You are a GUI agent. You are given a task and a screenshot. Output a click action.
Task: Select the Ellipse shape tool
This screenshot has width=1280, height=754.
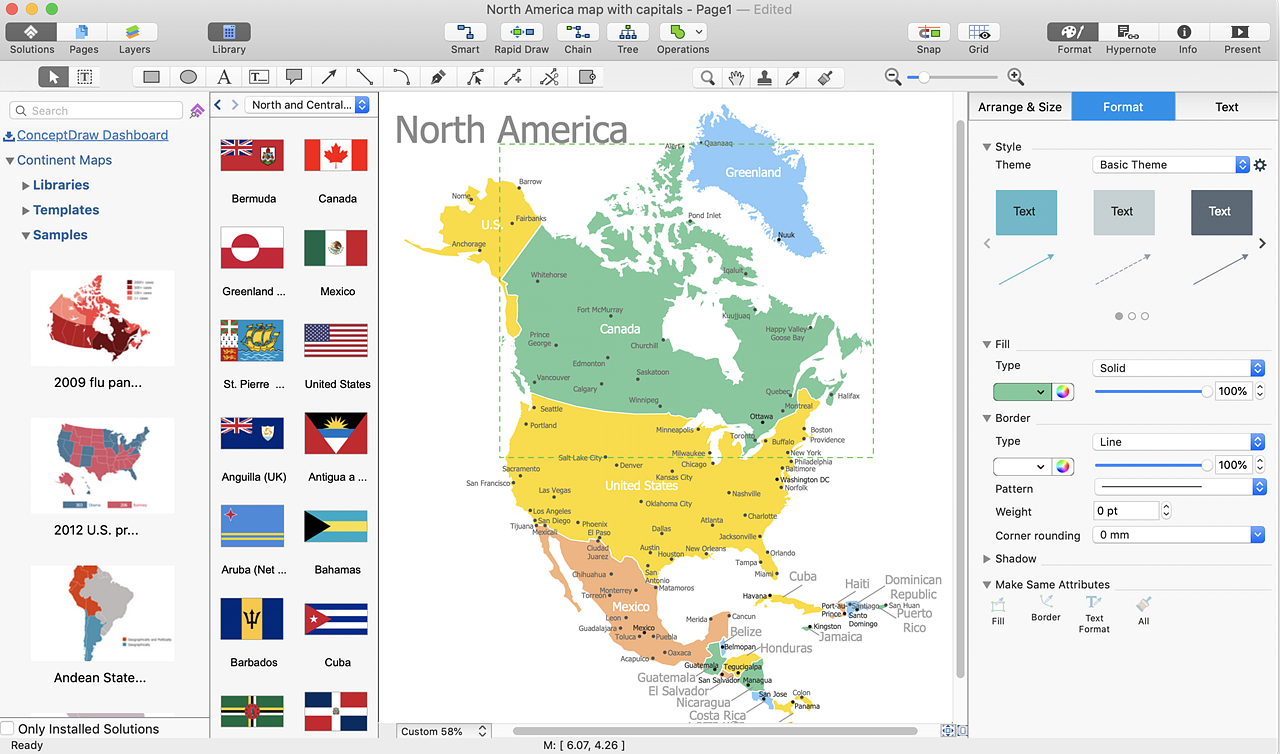click(x=188, y=77)
